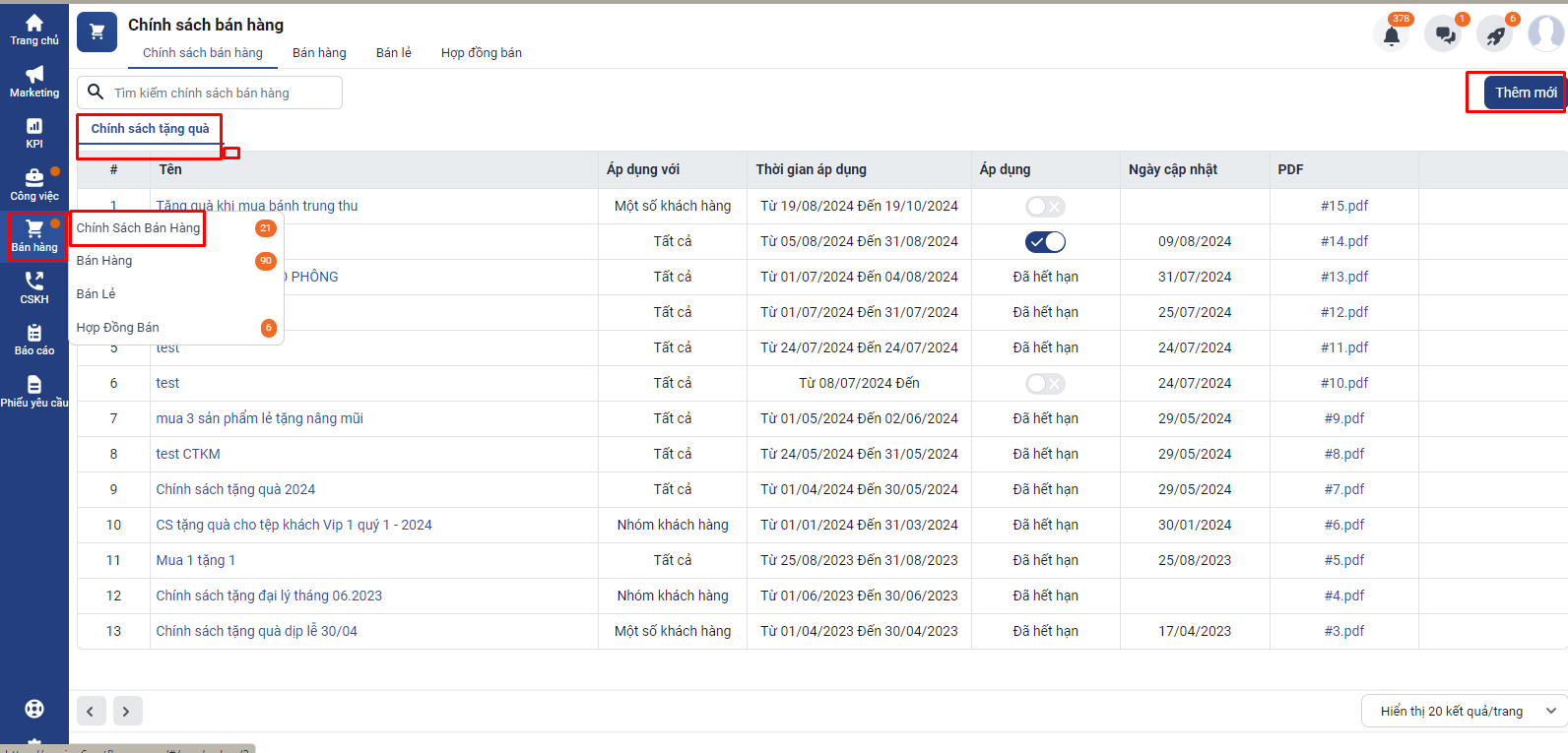Viewport: 1568px width, 753px height.
Task: Select Bán Lẻ in the flyout menu
Action: 97,294
